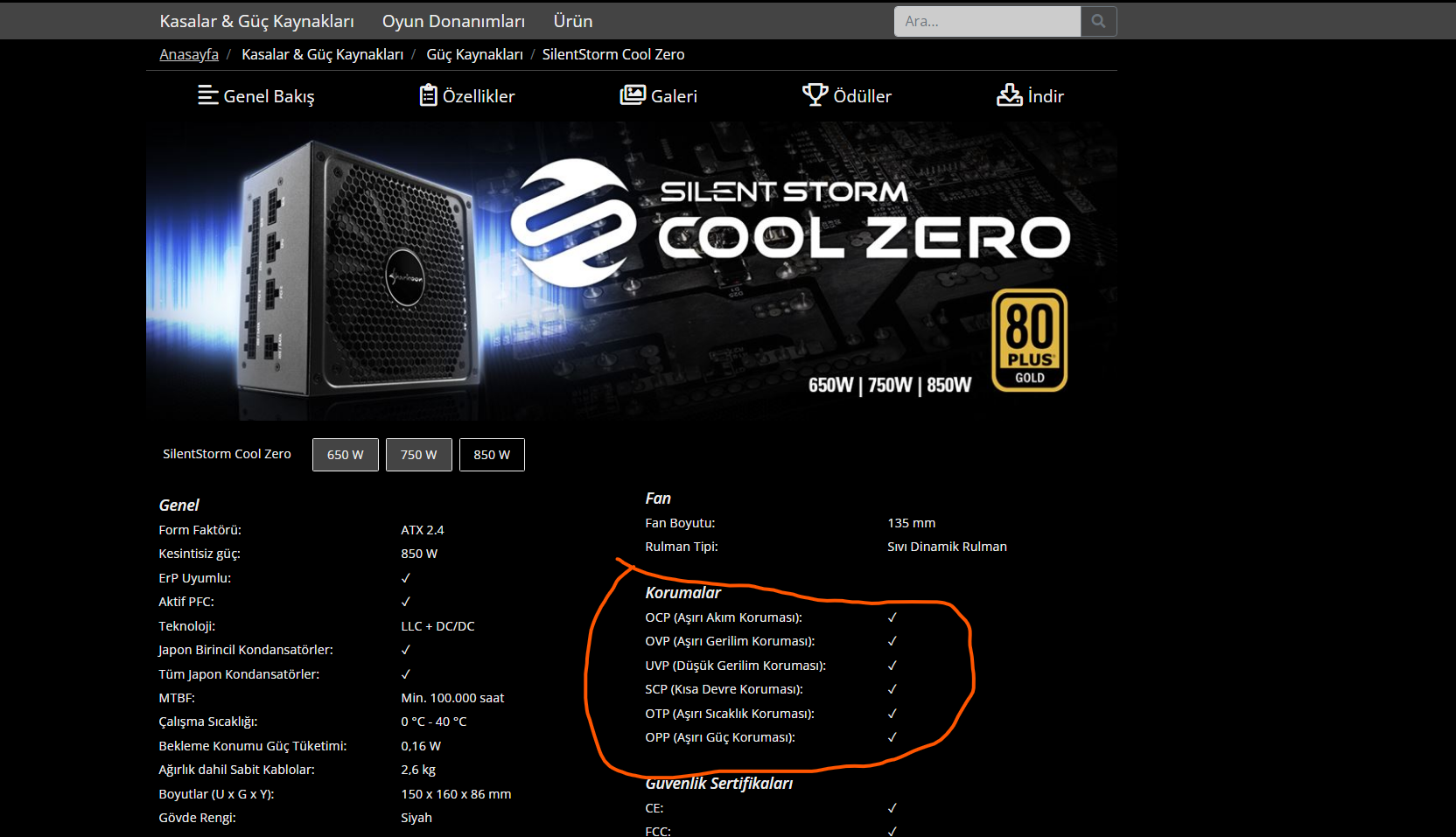This screenshot has width=1456, height=837.
Task: Click the Rulman Tipi label
Action: [x=682, y=547]
